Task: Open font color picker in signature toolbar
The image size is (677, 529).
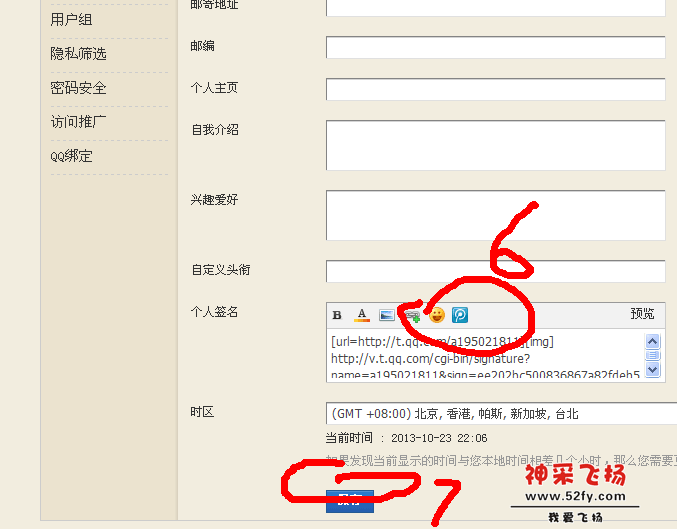Action: 362,315
